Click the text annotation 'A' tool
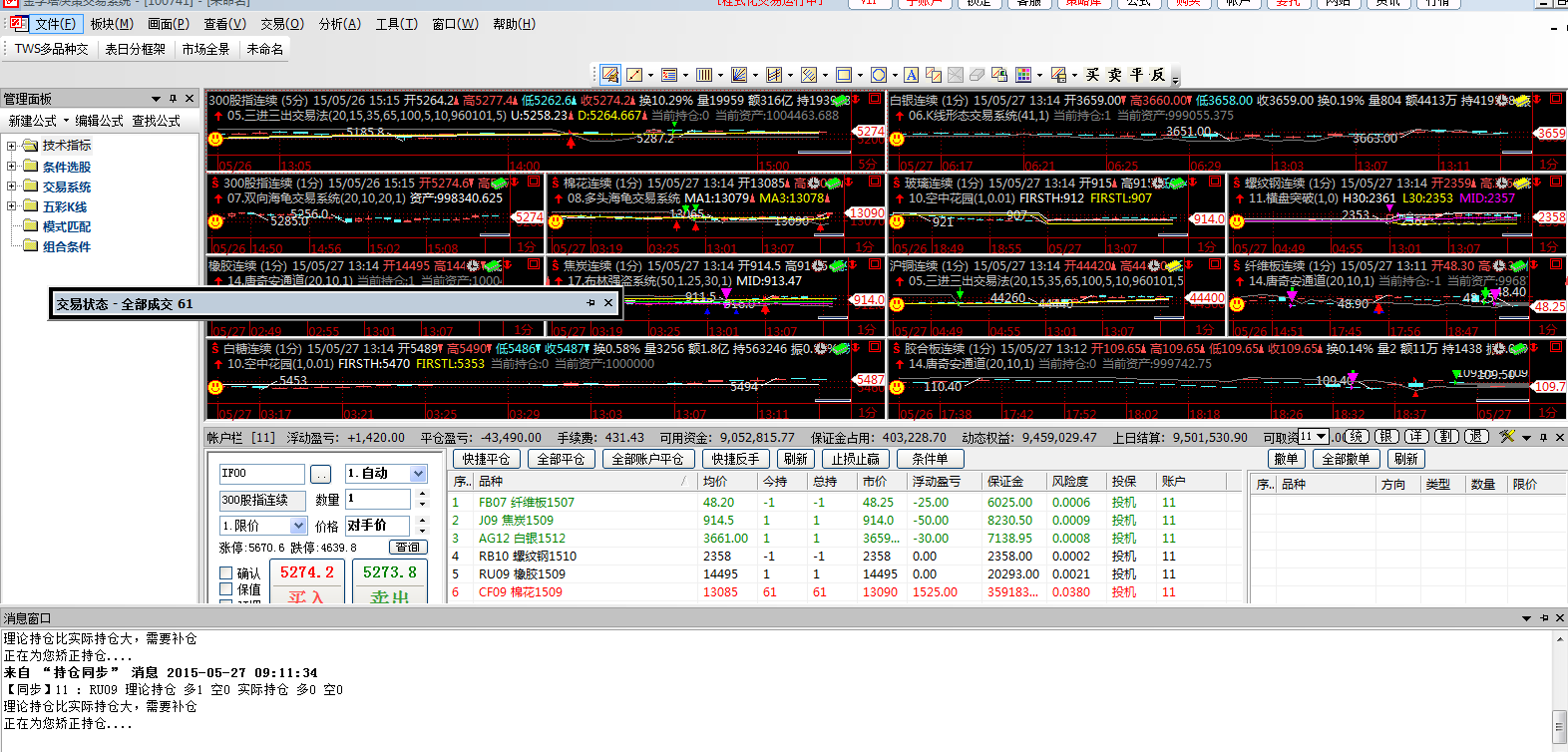 (912, 75)
